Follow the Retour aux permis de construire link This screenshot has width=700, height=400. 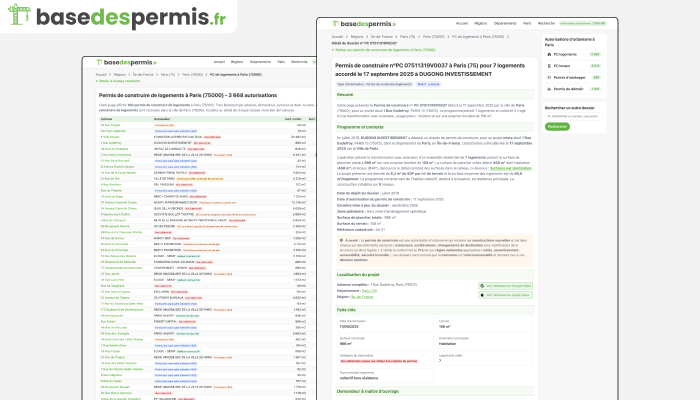(383, 50)
